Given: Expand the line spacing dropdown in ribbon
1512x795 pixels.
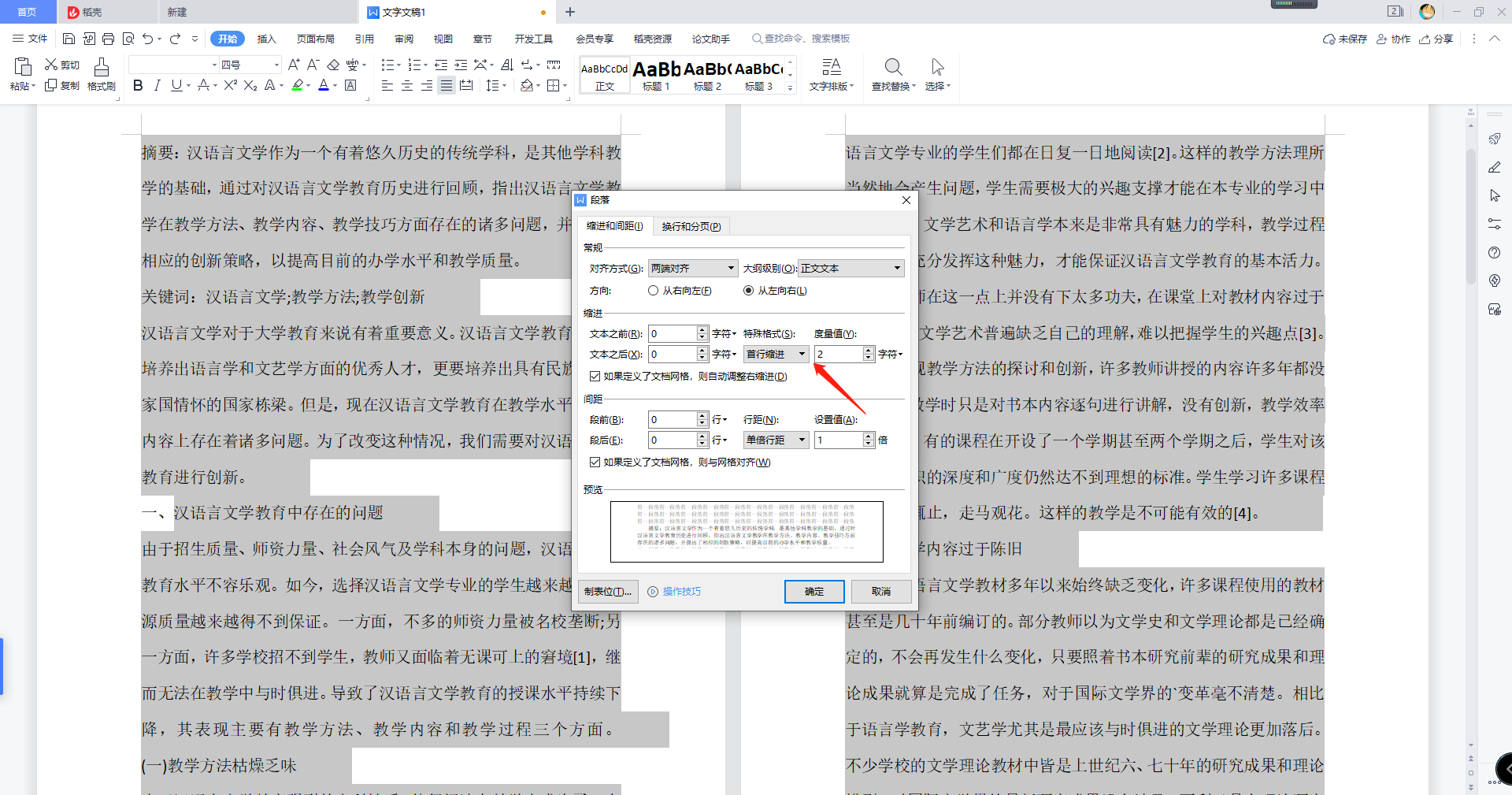Looking at the screenshot, I should (x=503, y=85).
